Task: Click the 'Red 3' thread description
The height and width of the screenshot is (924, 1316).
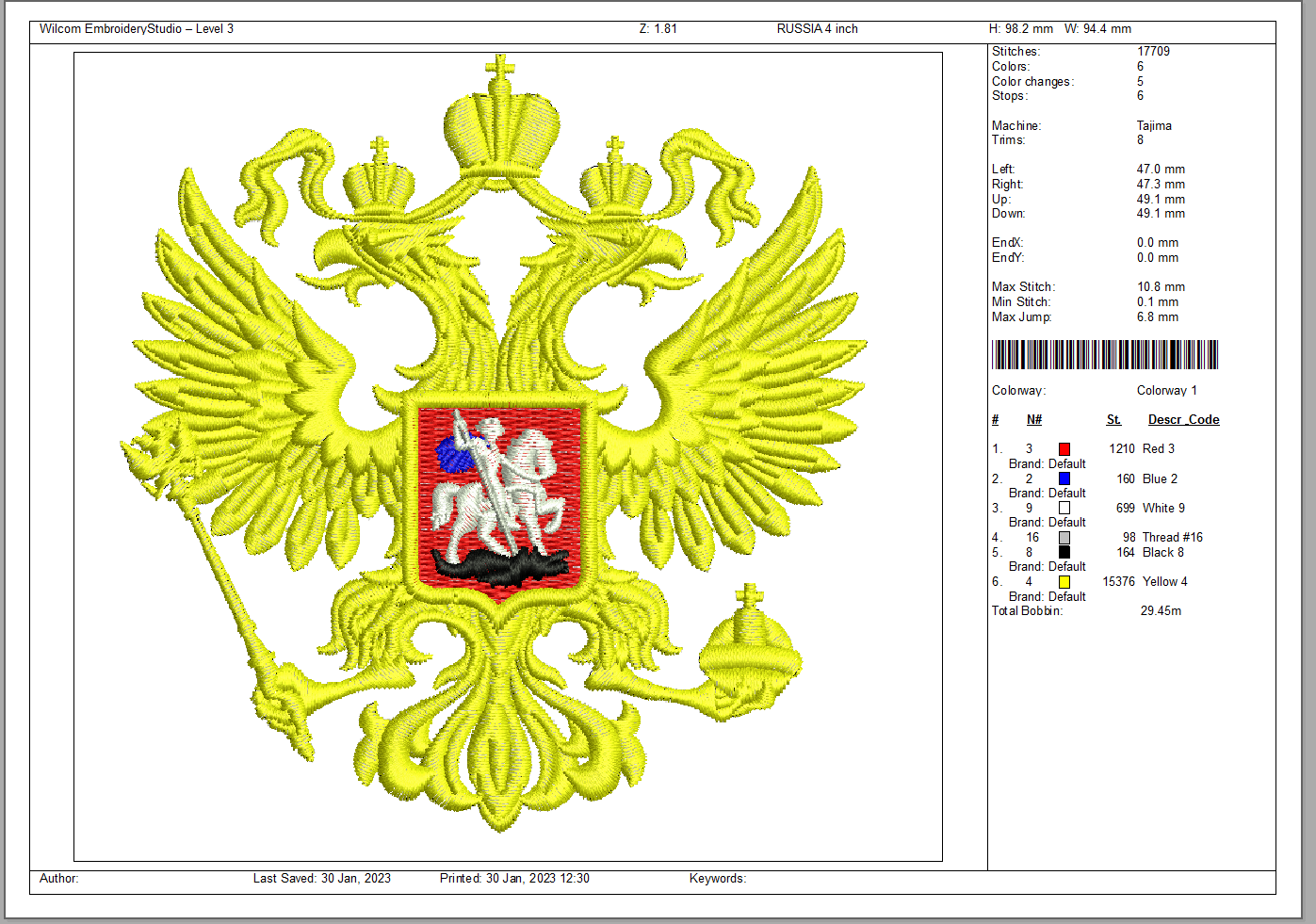Action: pos(1159,449)
